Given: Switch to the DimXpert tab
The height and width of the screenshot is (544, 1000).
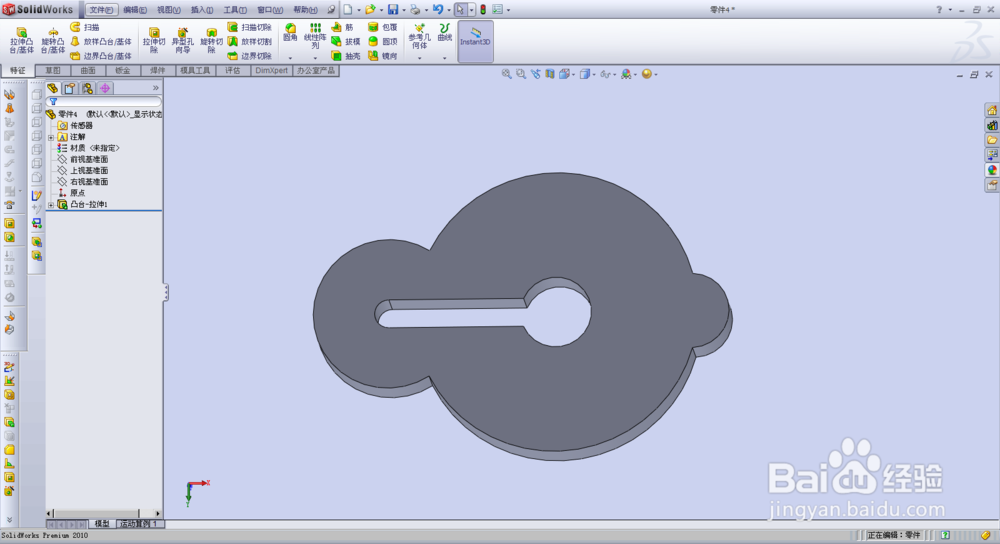Looking at the screenshot, I should coord(272,70).
